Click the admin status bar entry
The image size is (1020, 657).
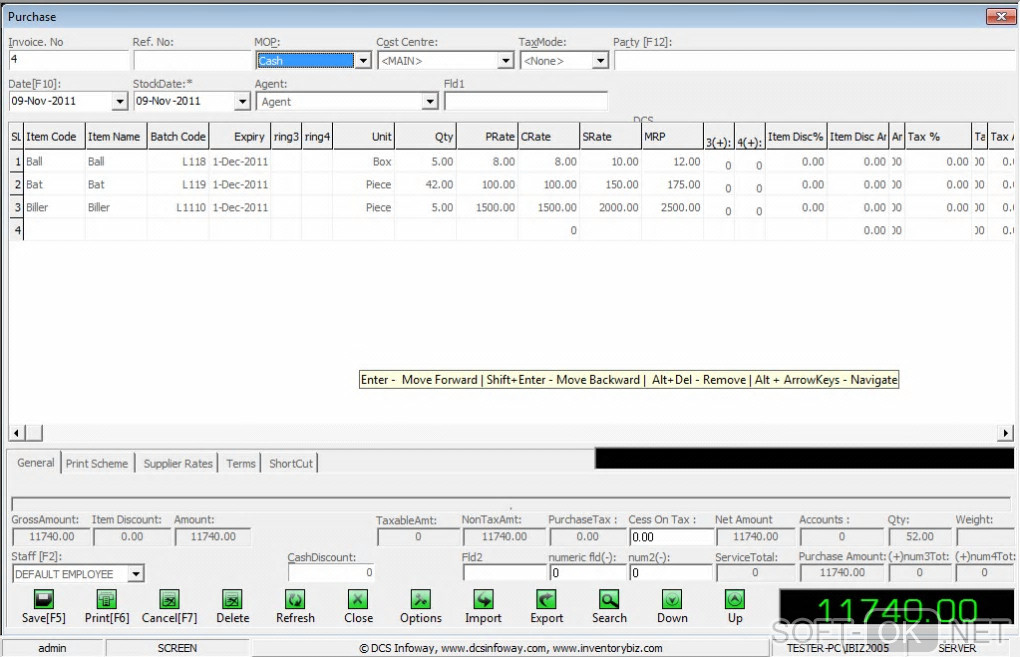pyautogui.click(x=52, y=648)
